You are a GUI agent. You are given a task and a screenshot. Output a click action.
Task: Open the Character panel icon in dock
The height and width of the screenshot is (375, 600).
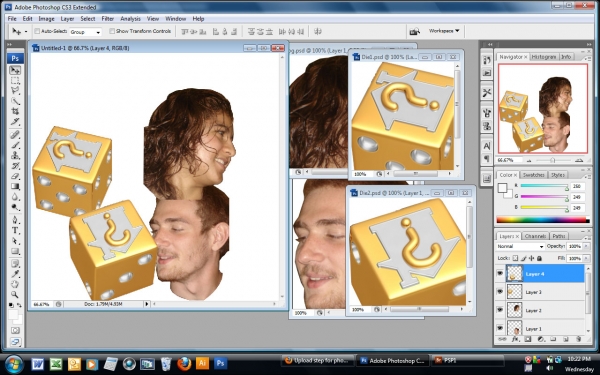[x=487, y=146]
